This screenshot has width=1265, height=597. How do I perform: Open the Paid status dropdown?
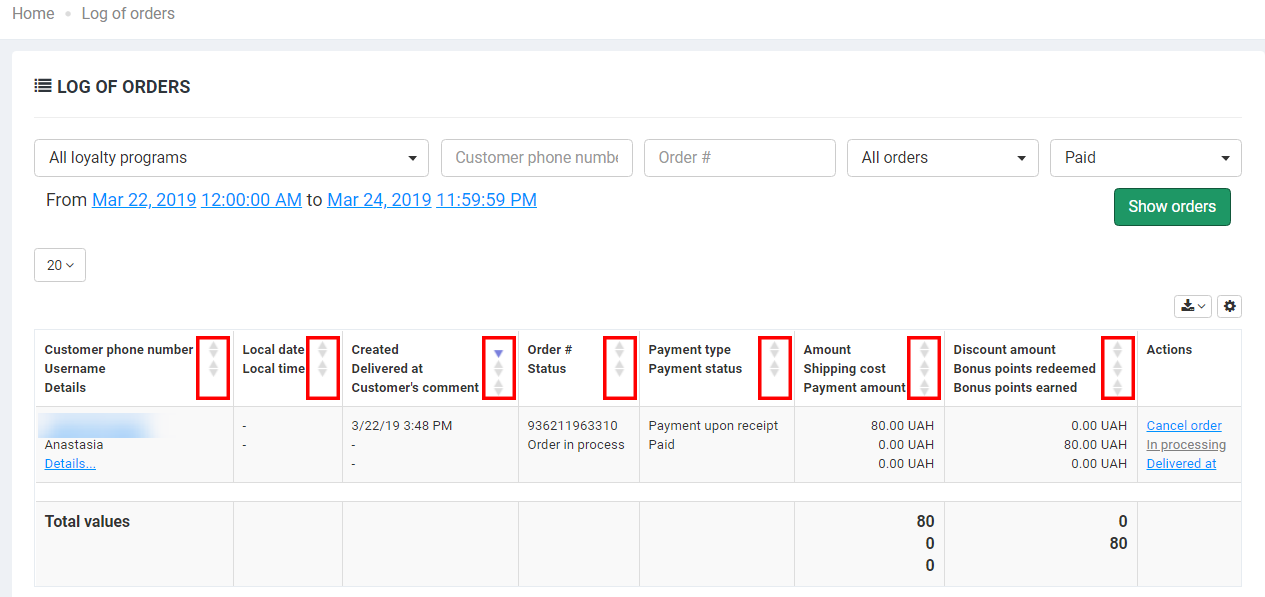click(x=1145, y=158)
